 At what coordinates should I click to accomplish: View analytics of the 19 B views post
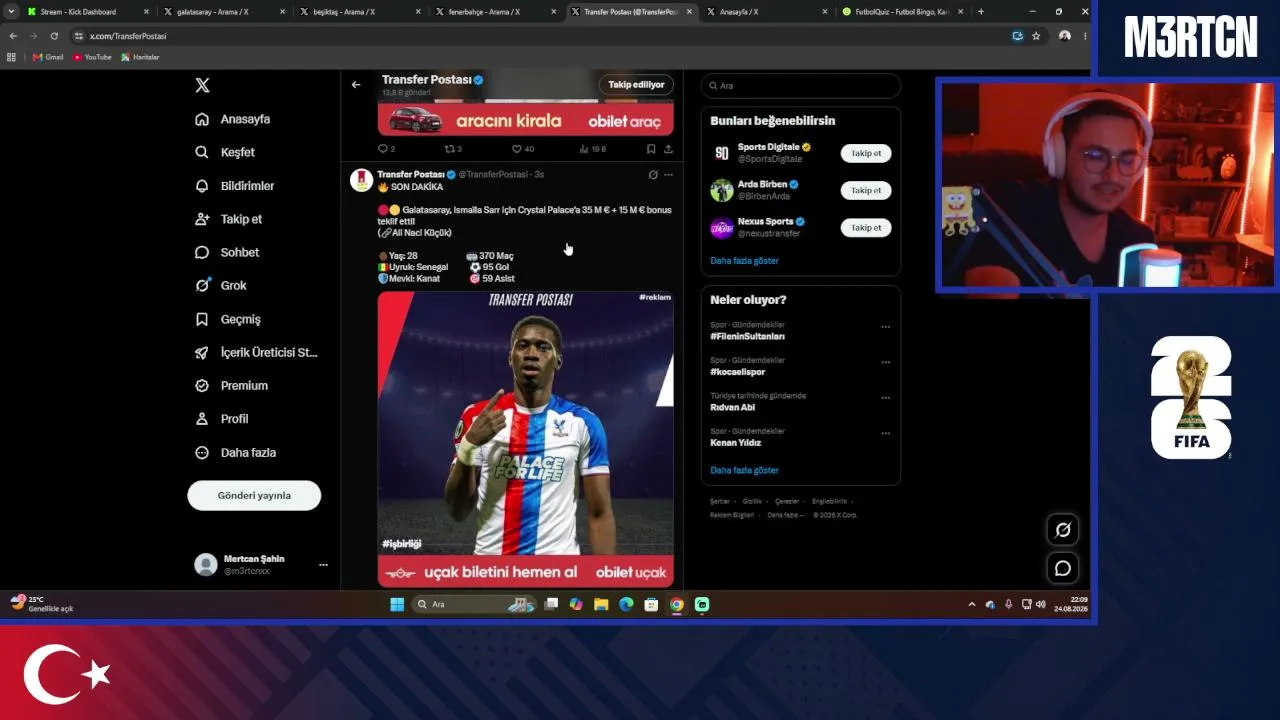(x=592, y=149)
